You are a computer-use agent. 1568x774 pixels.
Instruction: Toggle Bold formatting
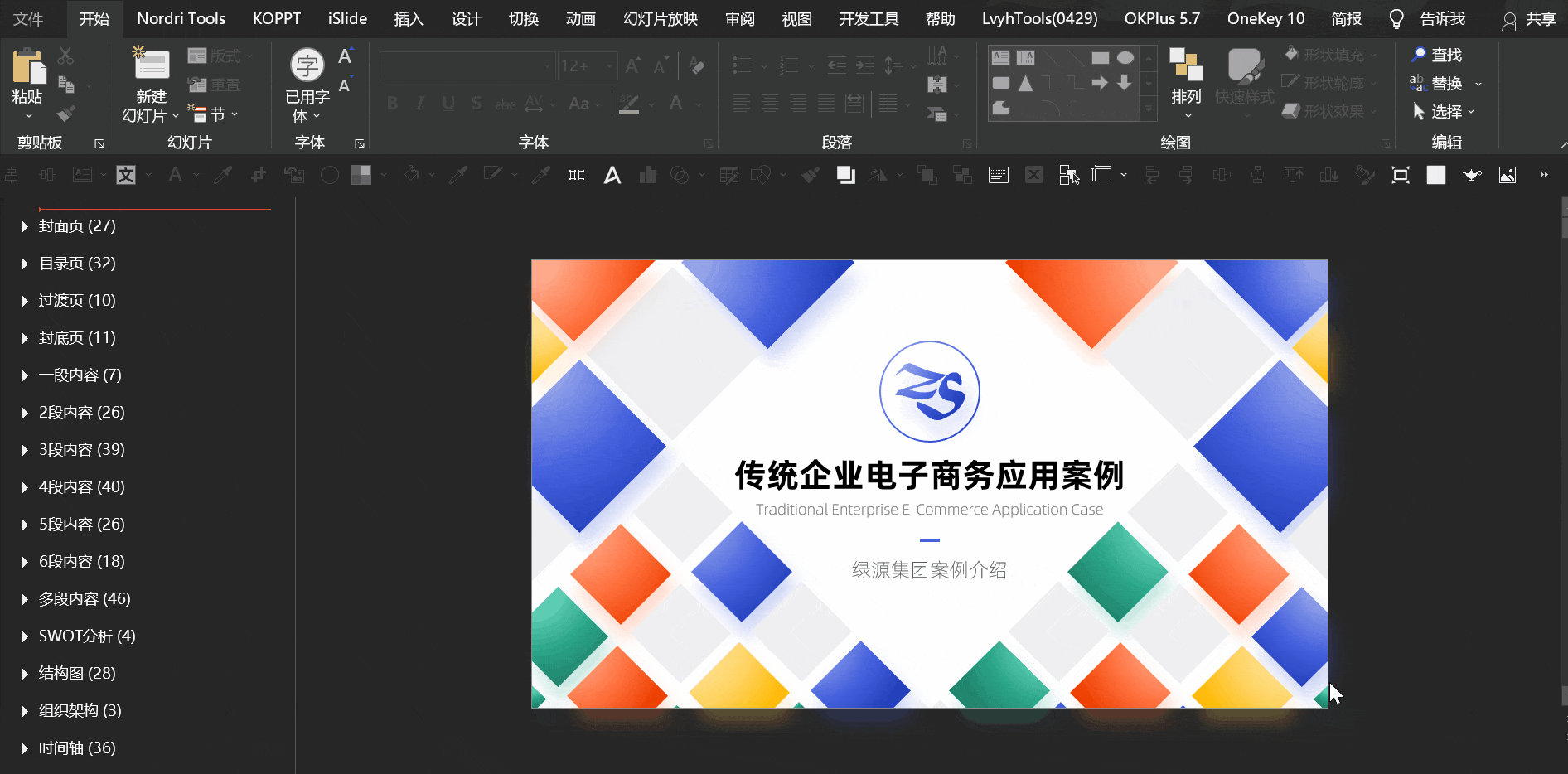tap(393, 104)
